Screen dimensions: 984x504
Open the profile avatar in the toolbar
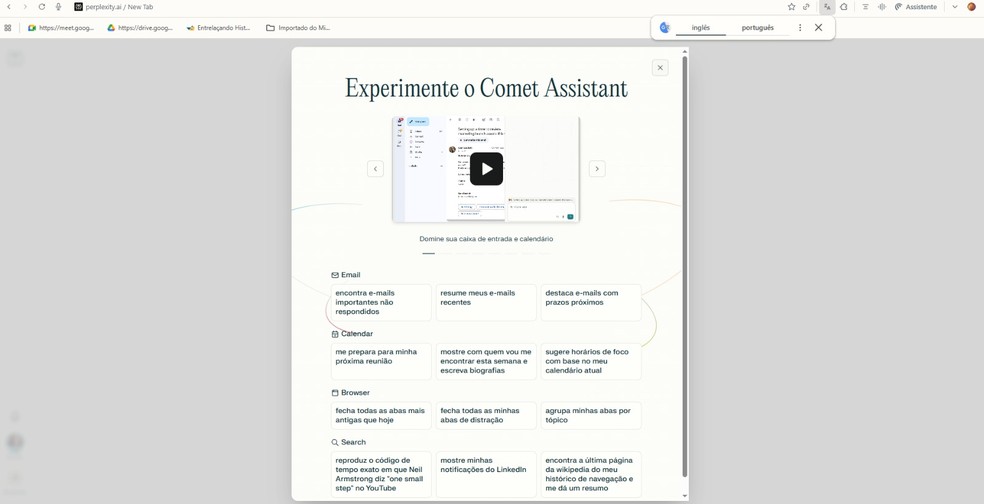(x=971, y=7)
